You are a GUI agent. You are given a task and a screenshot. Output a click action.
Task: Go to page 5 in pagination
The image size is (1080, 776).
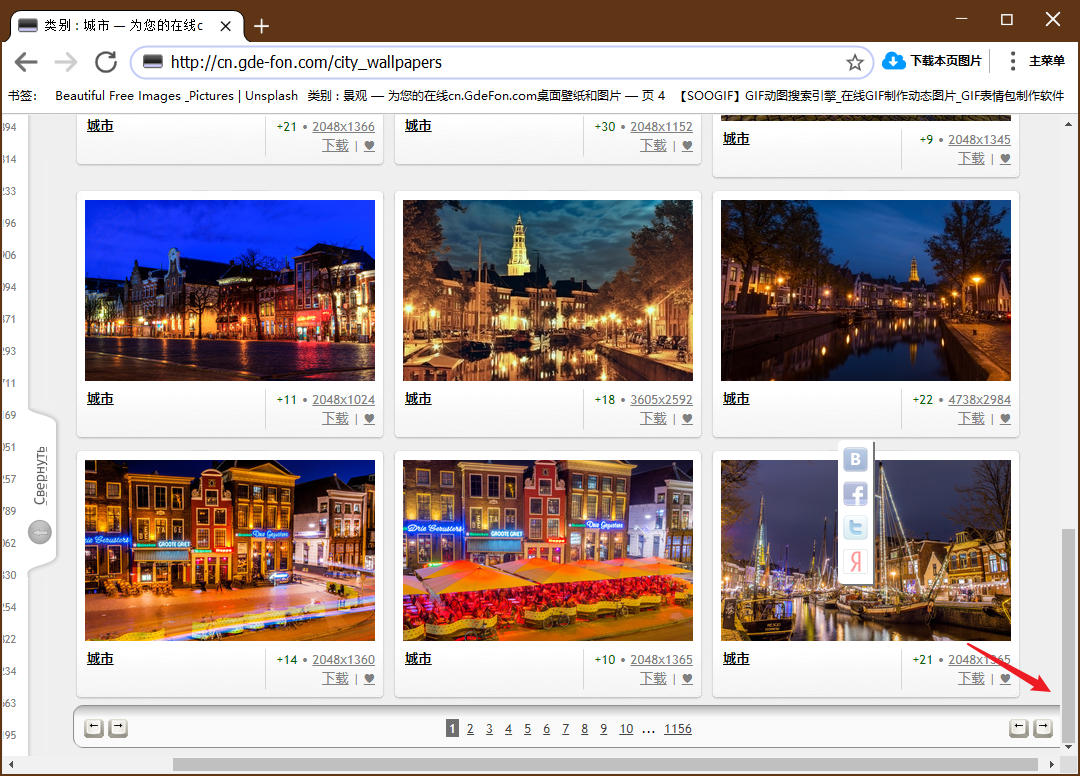528,728
